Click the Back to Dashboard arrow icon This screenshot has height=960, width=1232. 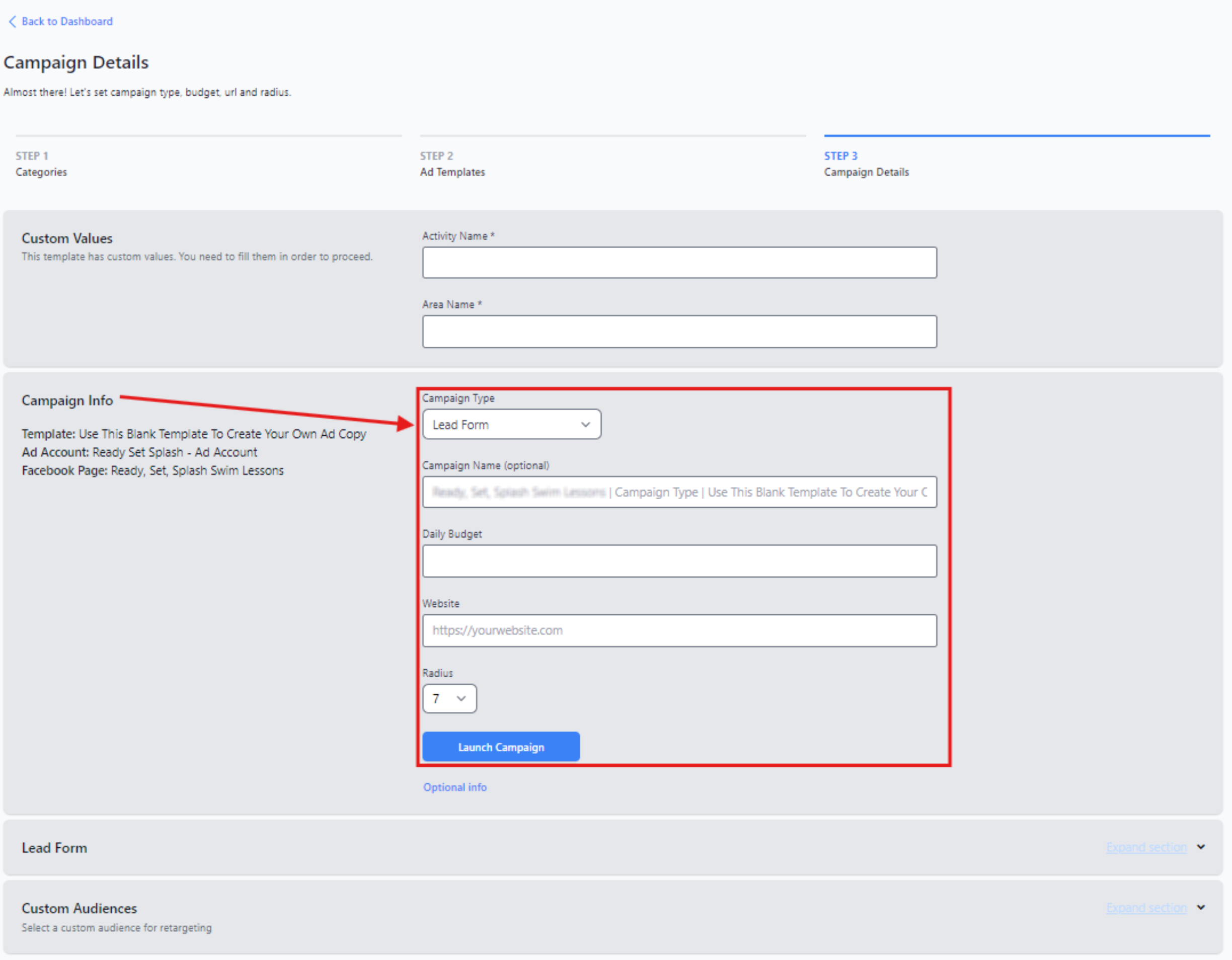coord(12,22)
